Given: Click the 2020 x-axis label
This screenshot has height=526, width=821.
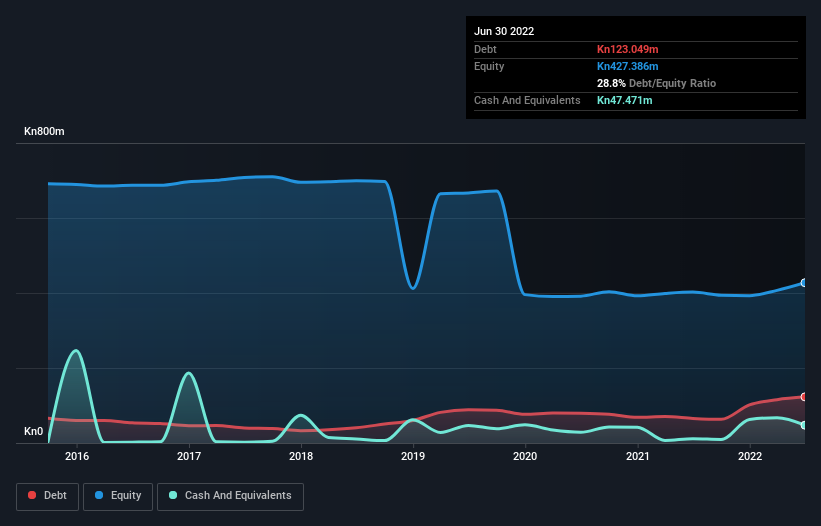Looking at the screenshot, I should pyautogui.click(x=525, y=456).
